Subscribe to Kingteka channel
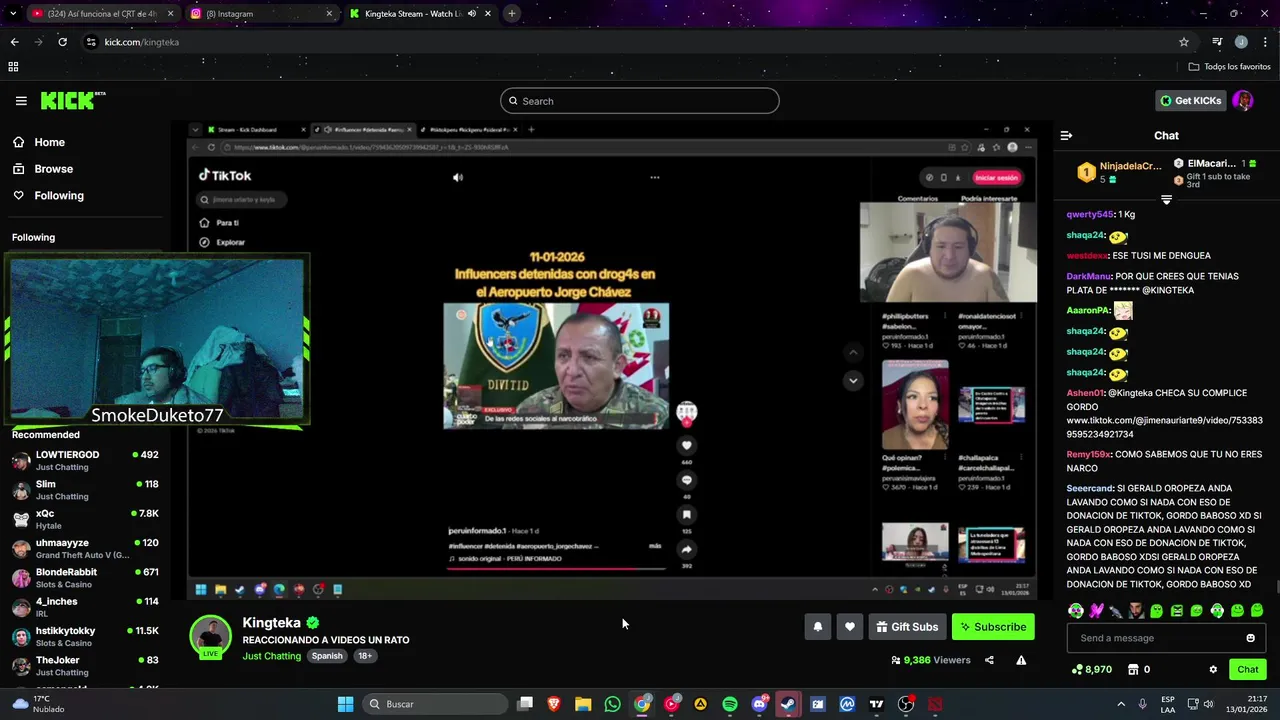This screenshot has height=720, width=1280. [x=993, y=627]
